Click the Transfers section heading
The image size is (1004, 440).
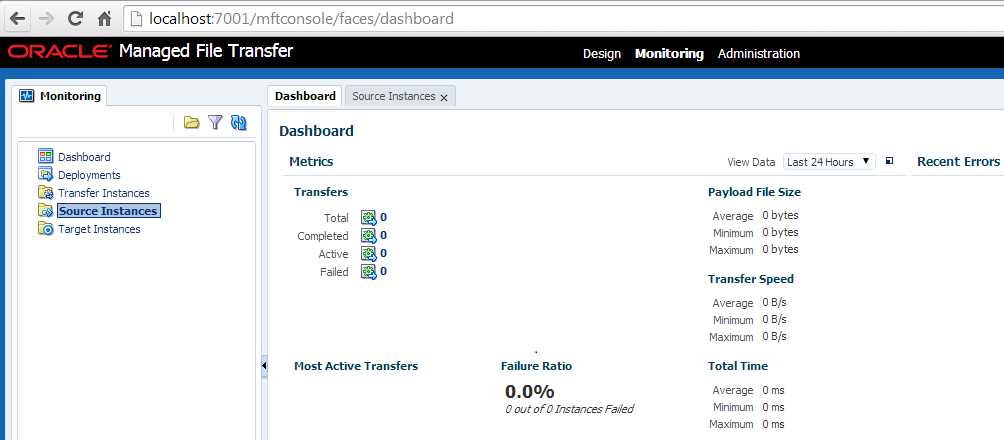[x=321, y=191]
